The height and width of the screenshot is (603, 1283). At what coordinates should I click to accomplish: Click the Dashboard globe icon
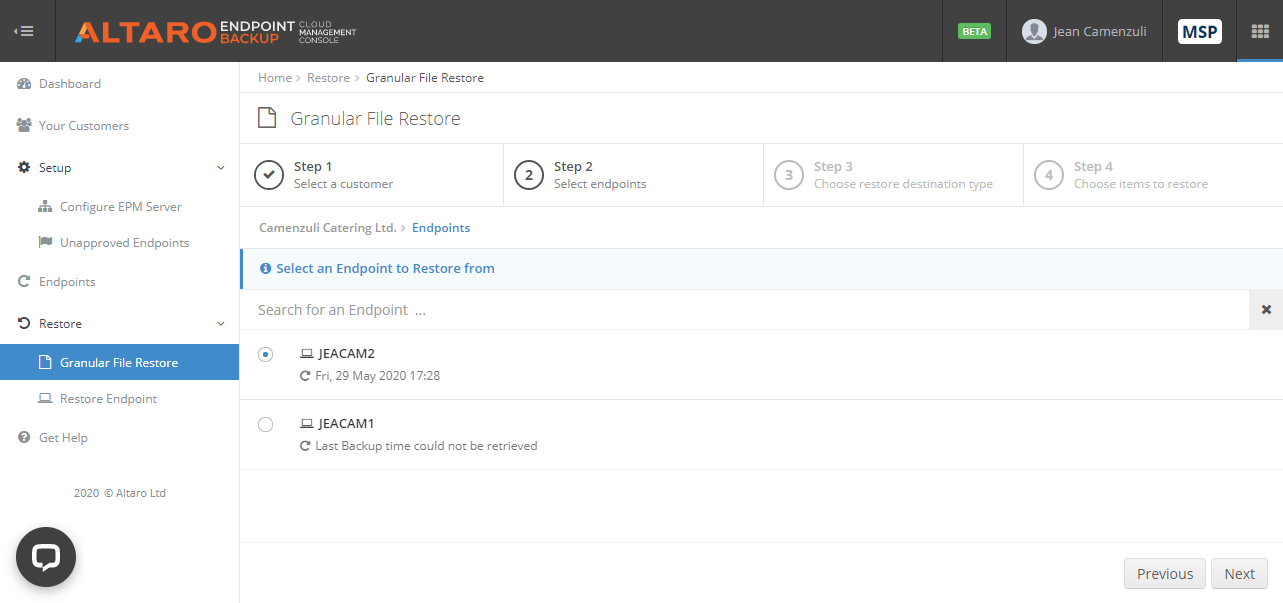tap(22, 83)
